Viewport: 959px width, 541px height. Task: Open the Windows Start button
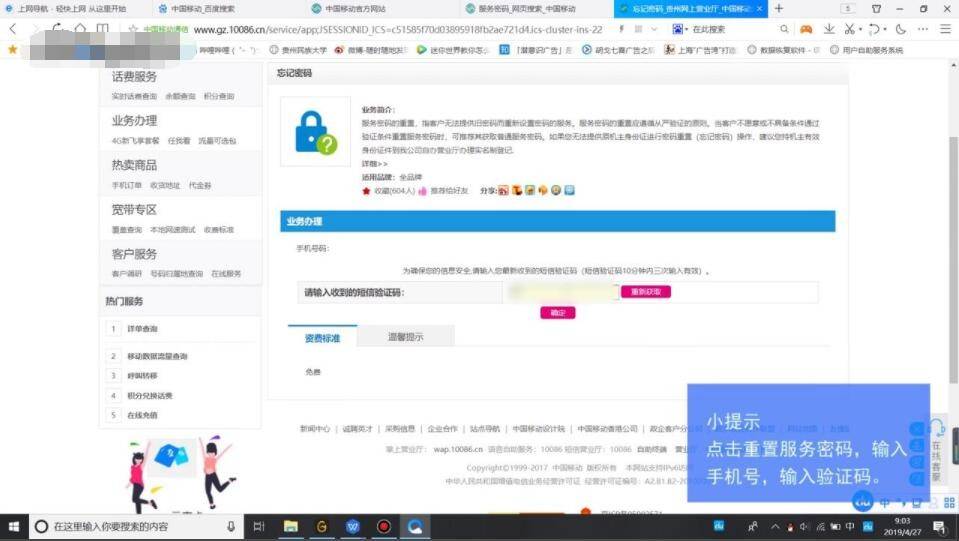pyautogui.click(x=13, y=526)
